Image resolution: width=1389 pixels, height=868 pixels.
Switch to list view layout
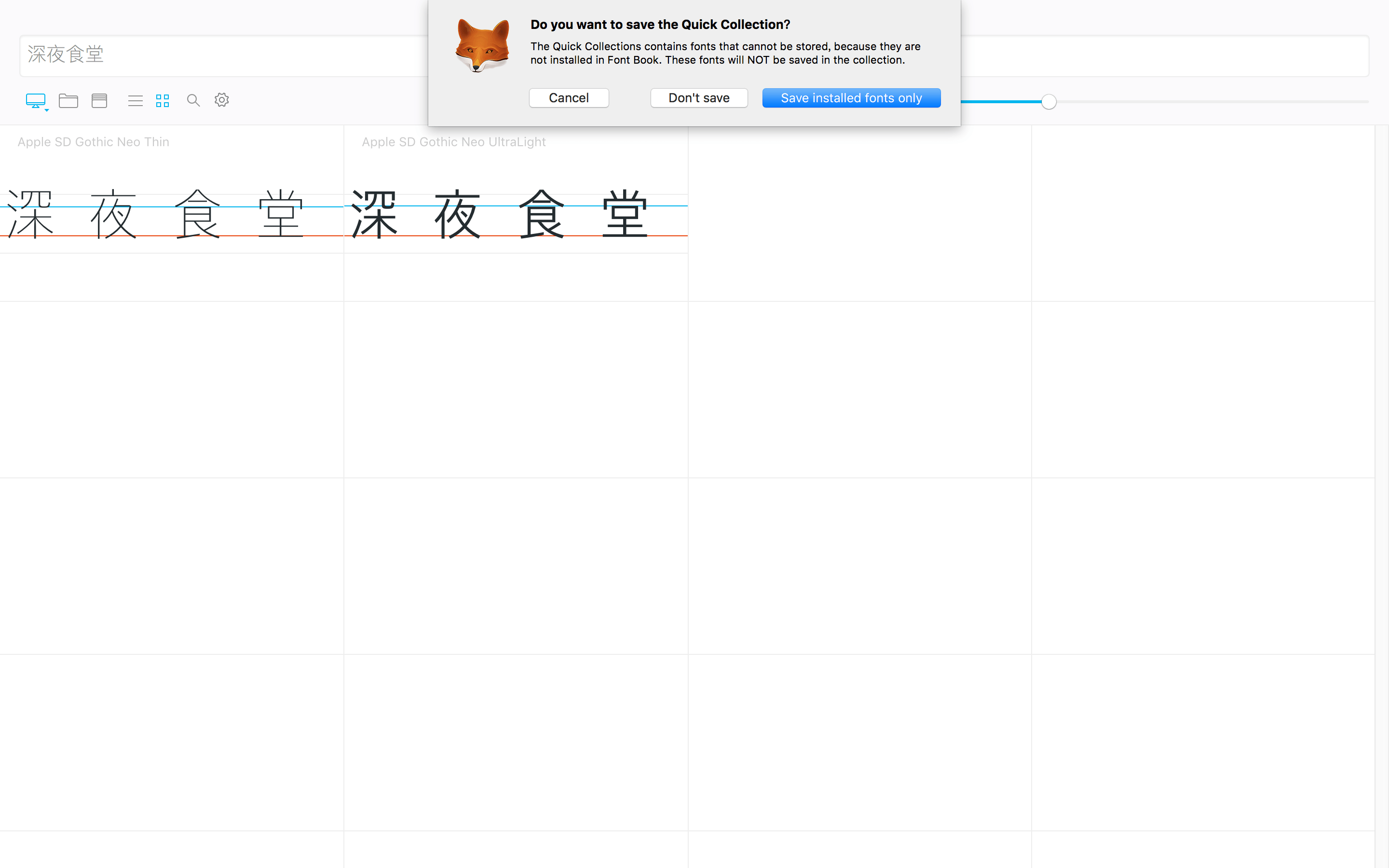(x=136, y=101)
